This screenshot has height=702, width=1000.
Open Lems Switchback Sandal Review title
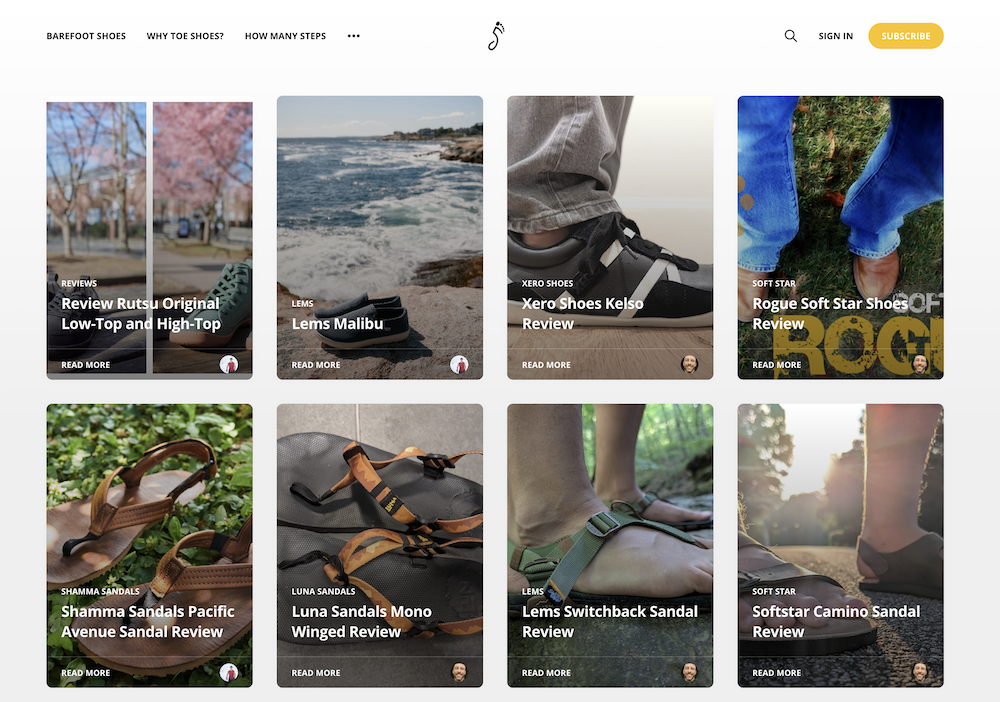[x=610, y=621]
